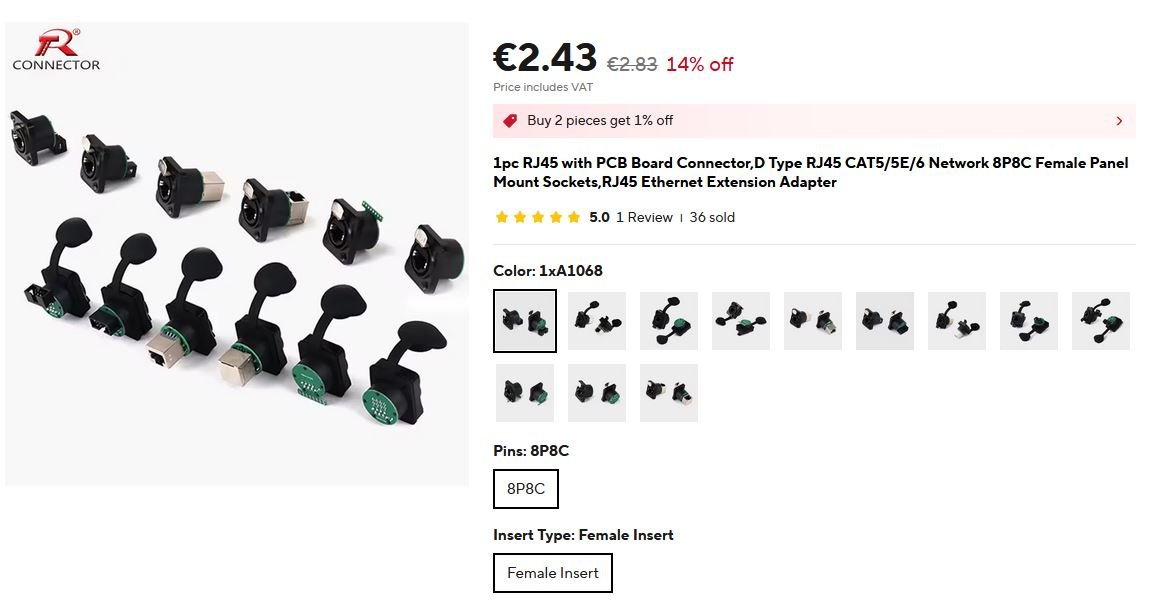Pick last color variant in second row

pyautogui.click(x=669, y=393)
